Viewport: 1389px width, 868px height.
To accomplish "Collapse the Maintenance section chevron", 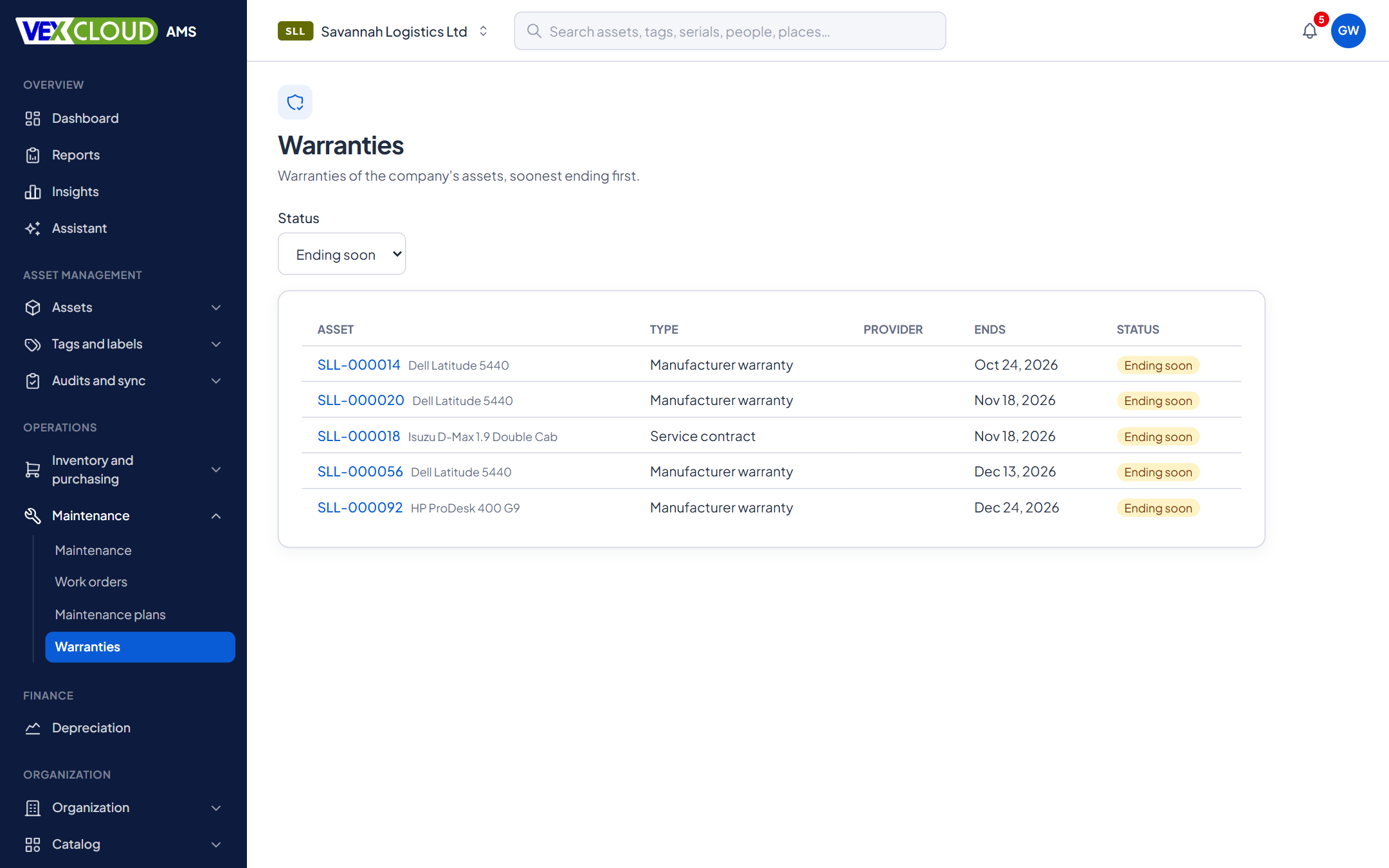I will point(216,516).
